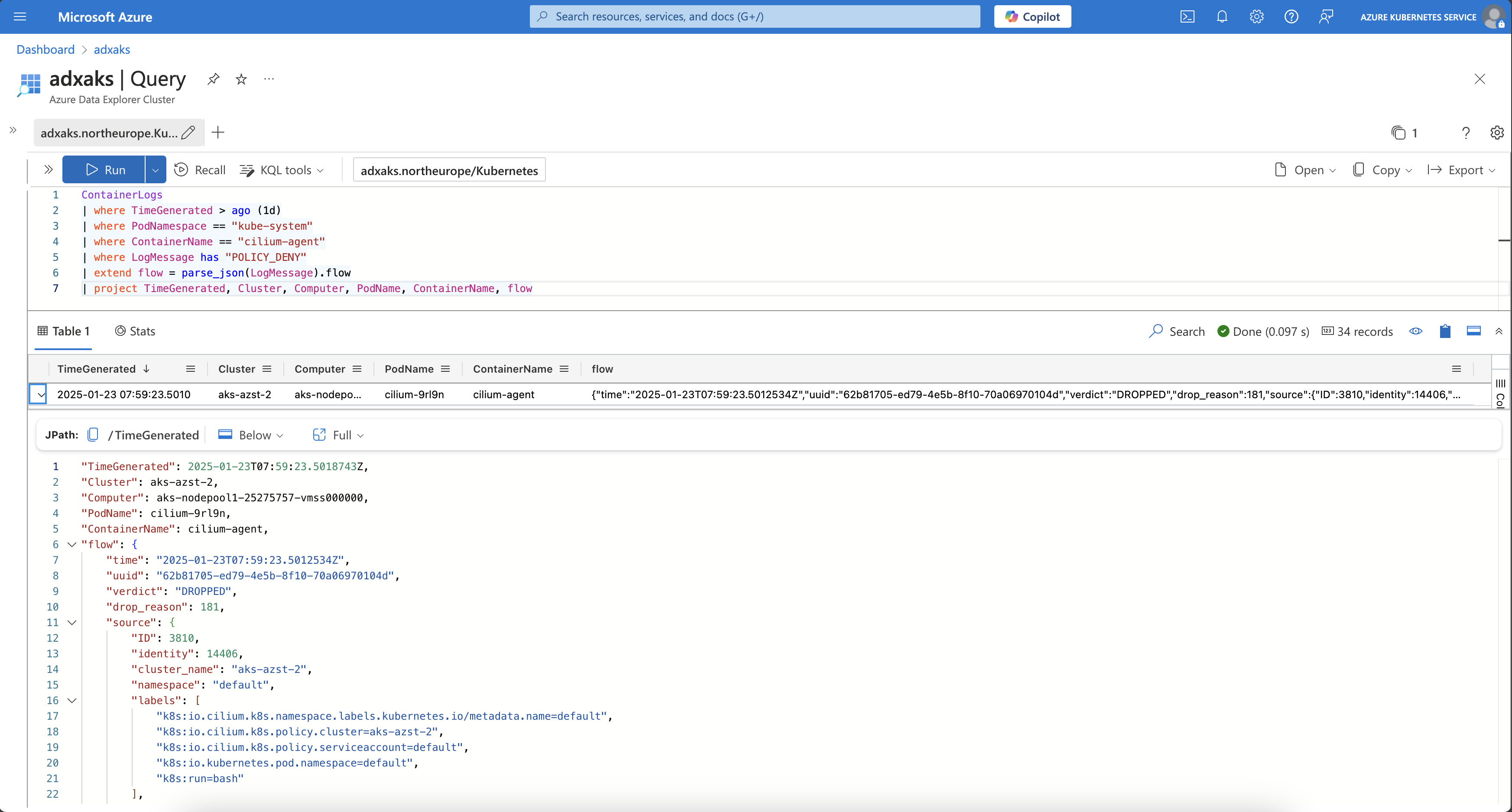Screen dimensions: 1512x812
Task: Add adxaks to favorites star
Action: [241, 79]
